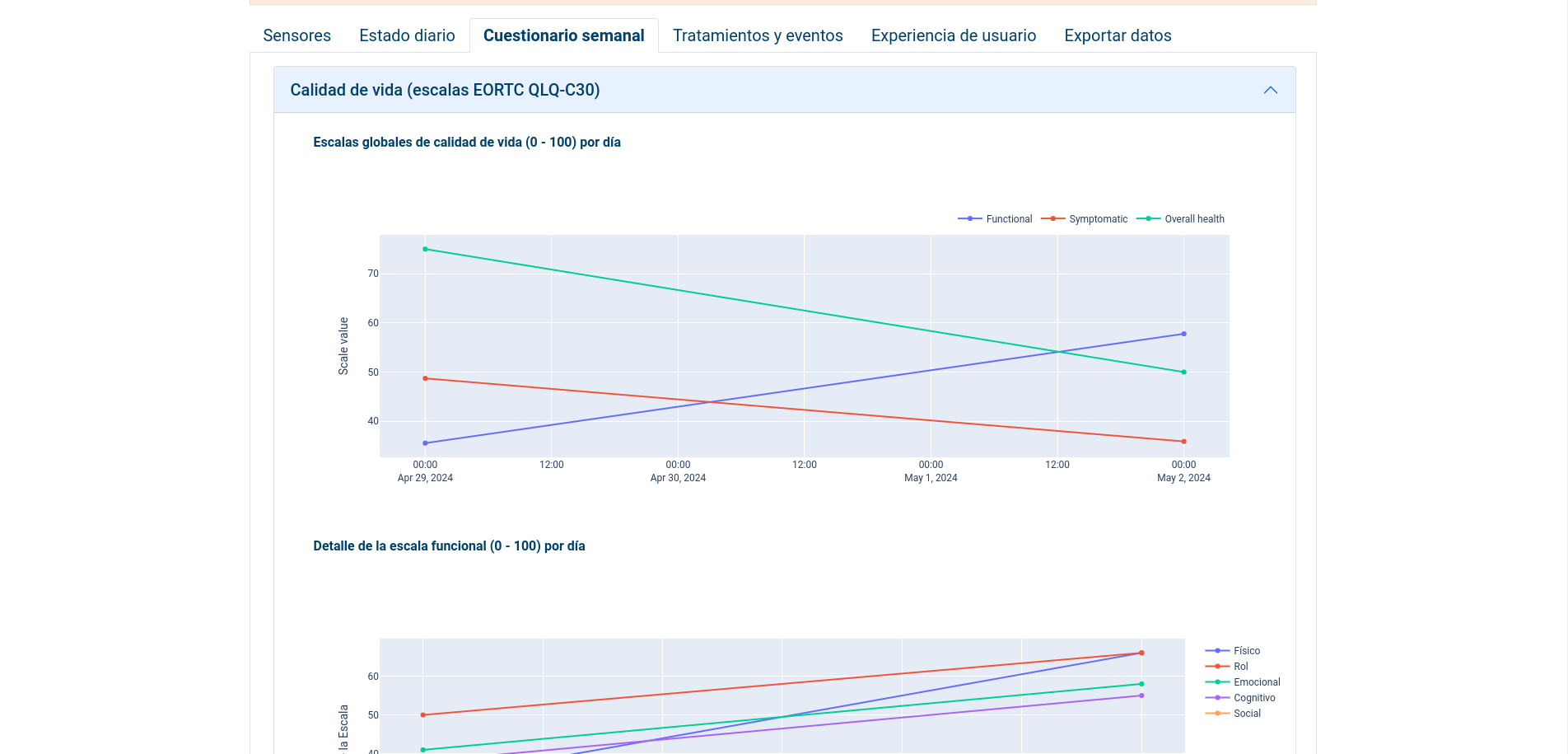This screenshot has width=1568, height=754.
Task: Toggle Emocional legend entry
Action: click(1244, 682)
